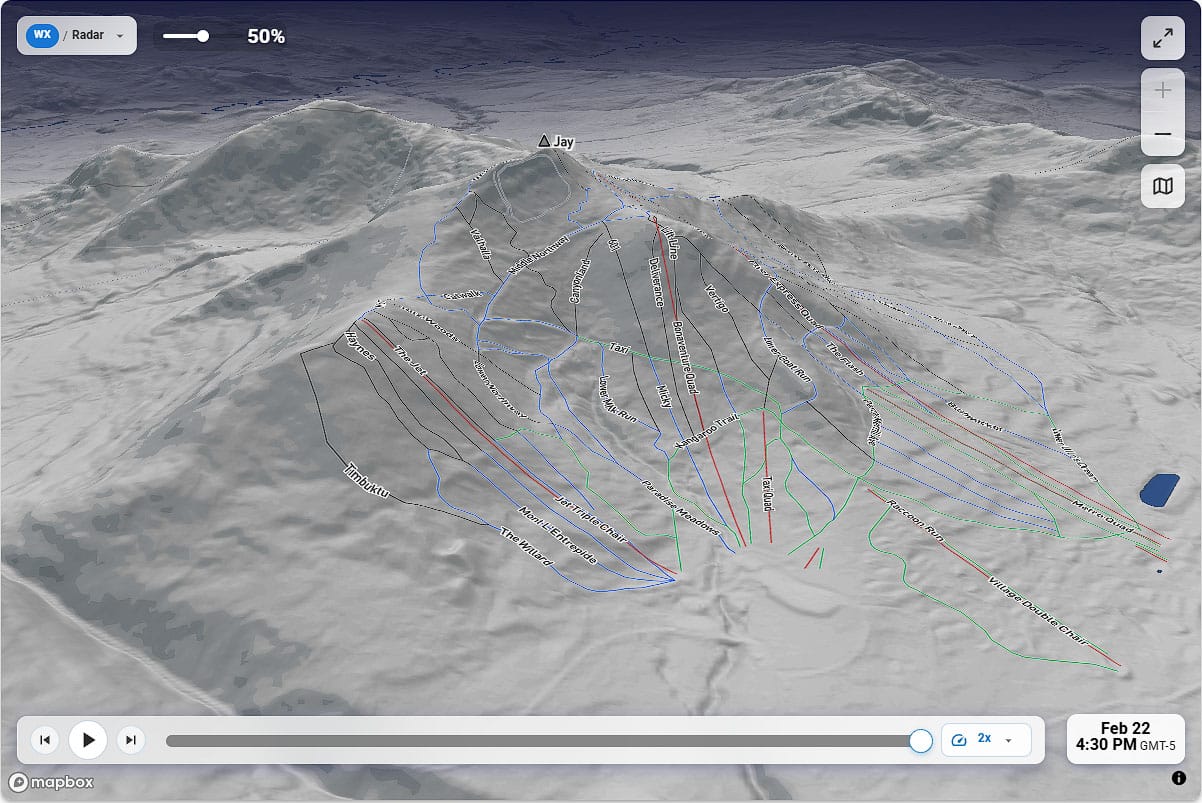The width and height of the screenshot is (1202, 803).
Task: Select the Jay summit marker
Action: click(544, 141)
